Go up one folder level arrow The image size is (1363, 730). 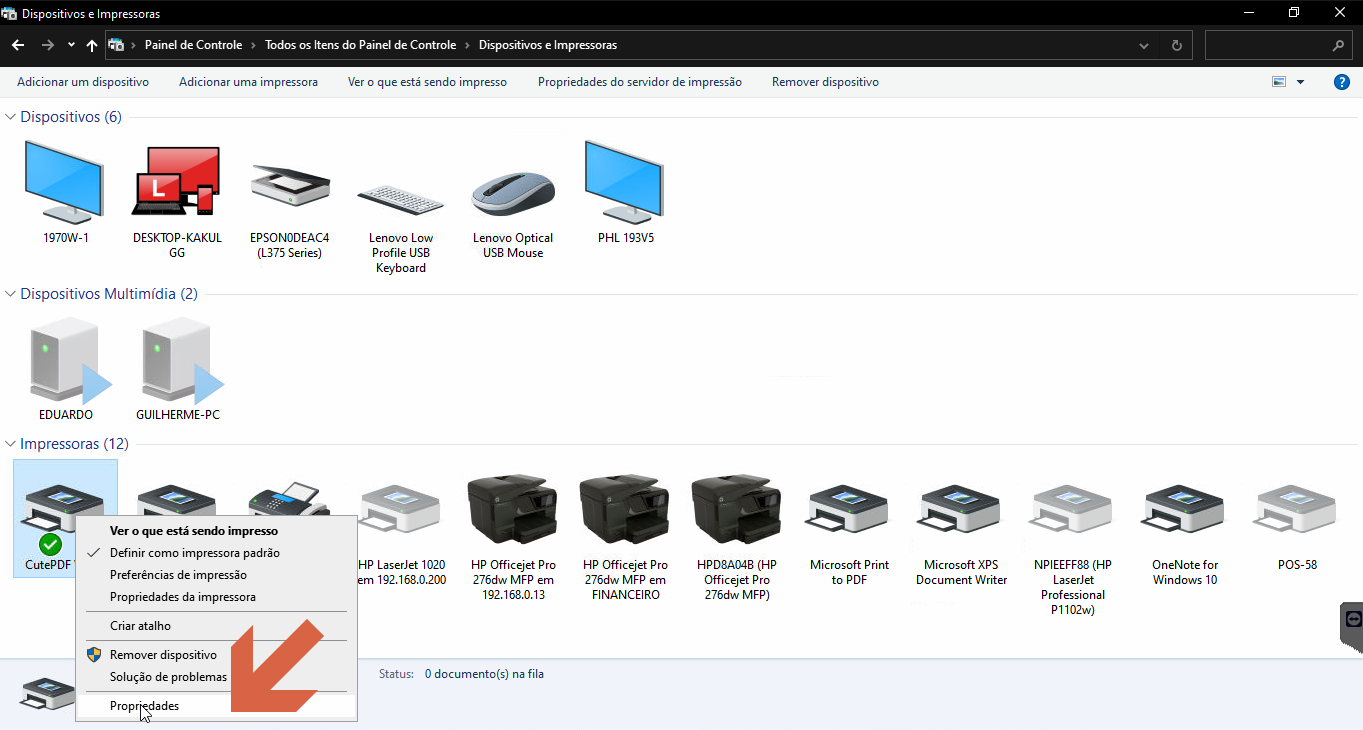coord(92,45)
